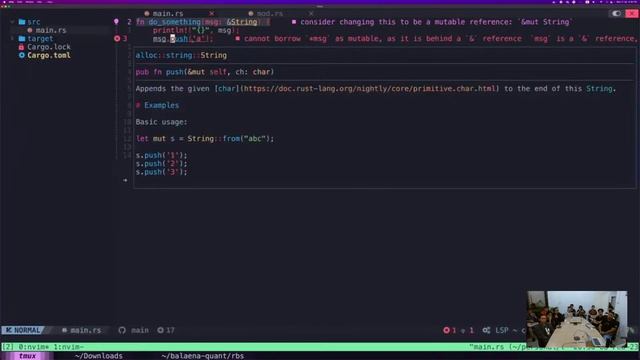Click the target folder icon
The width and height of the screenshot is (640, 360).
tap(22, 38)
